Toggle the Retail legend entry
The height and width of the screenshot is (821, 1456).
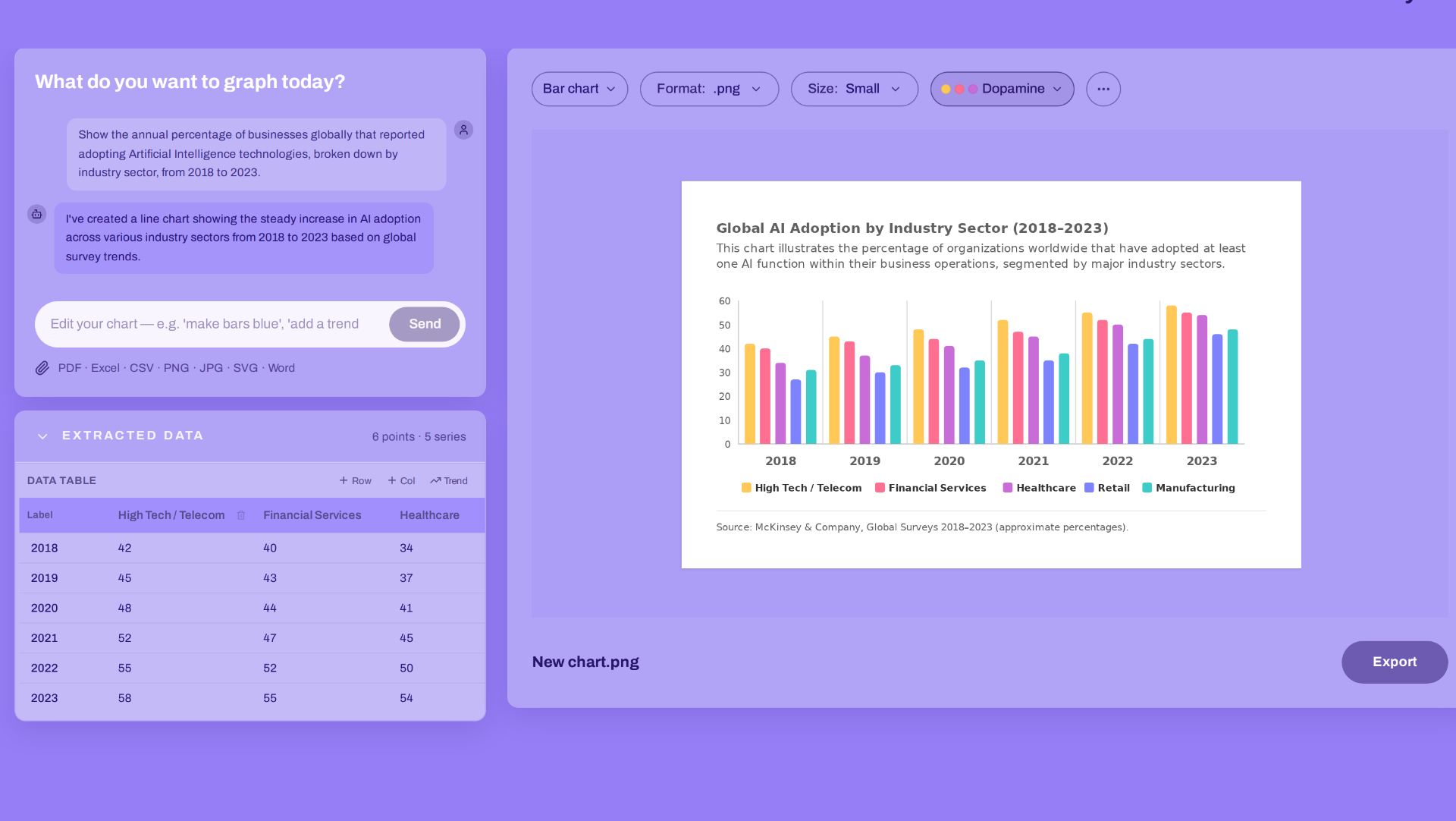(1107, 488)
